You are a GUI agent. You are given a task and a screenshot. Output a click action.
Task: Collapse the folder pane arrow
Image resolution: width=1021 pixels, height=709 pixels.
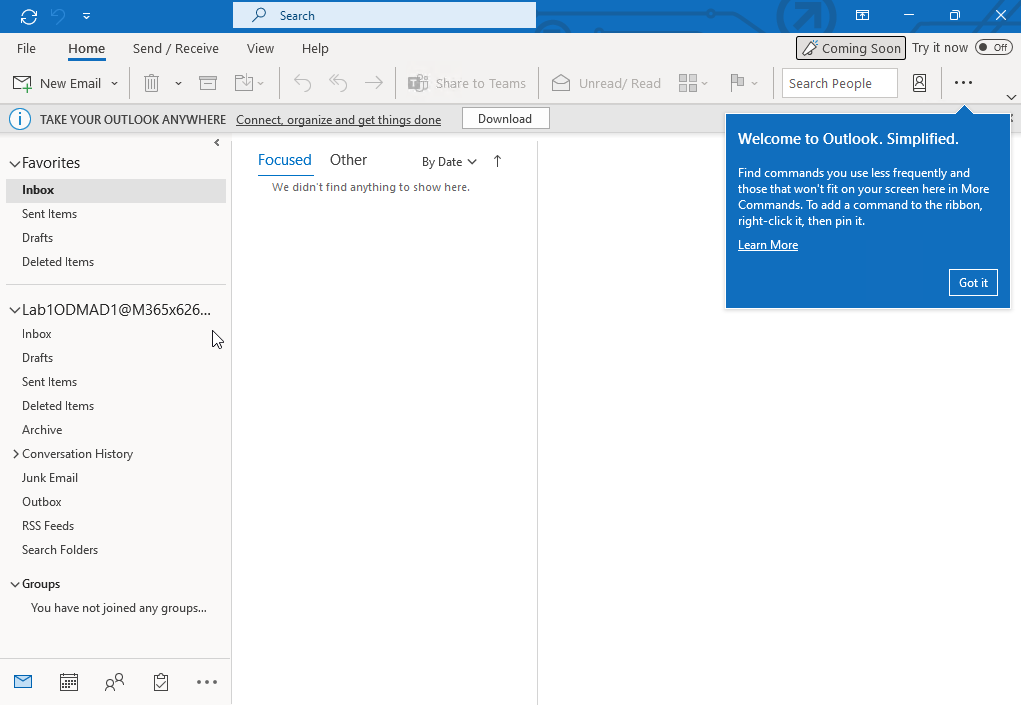(x=217, y=143)
